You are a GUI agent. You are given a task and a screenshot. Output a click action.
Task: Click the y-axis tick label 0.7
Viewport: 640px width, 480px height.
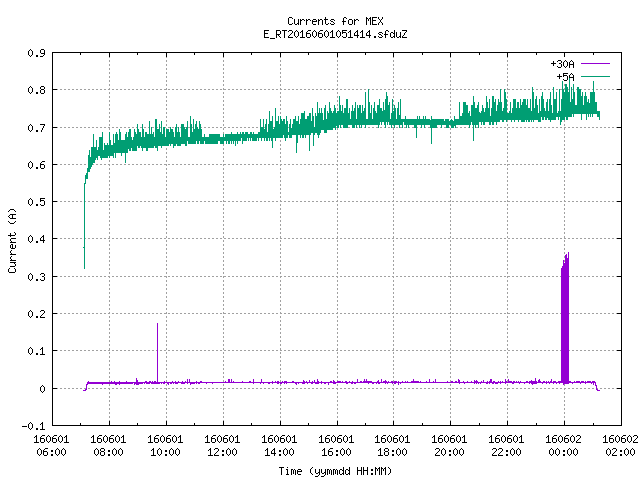click(x=36, y=128)
